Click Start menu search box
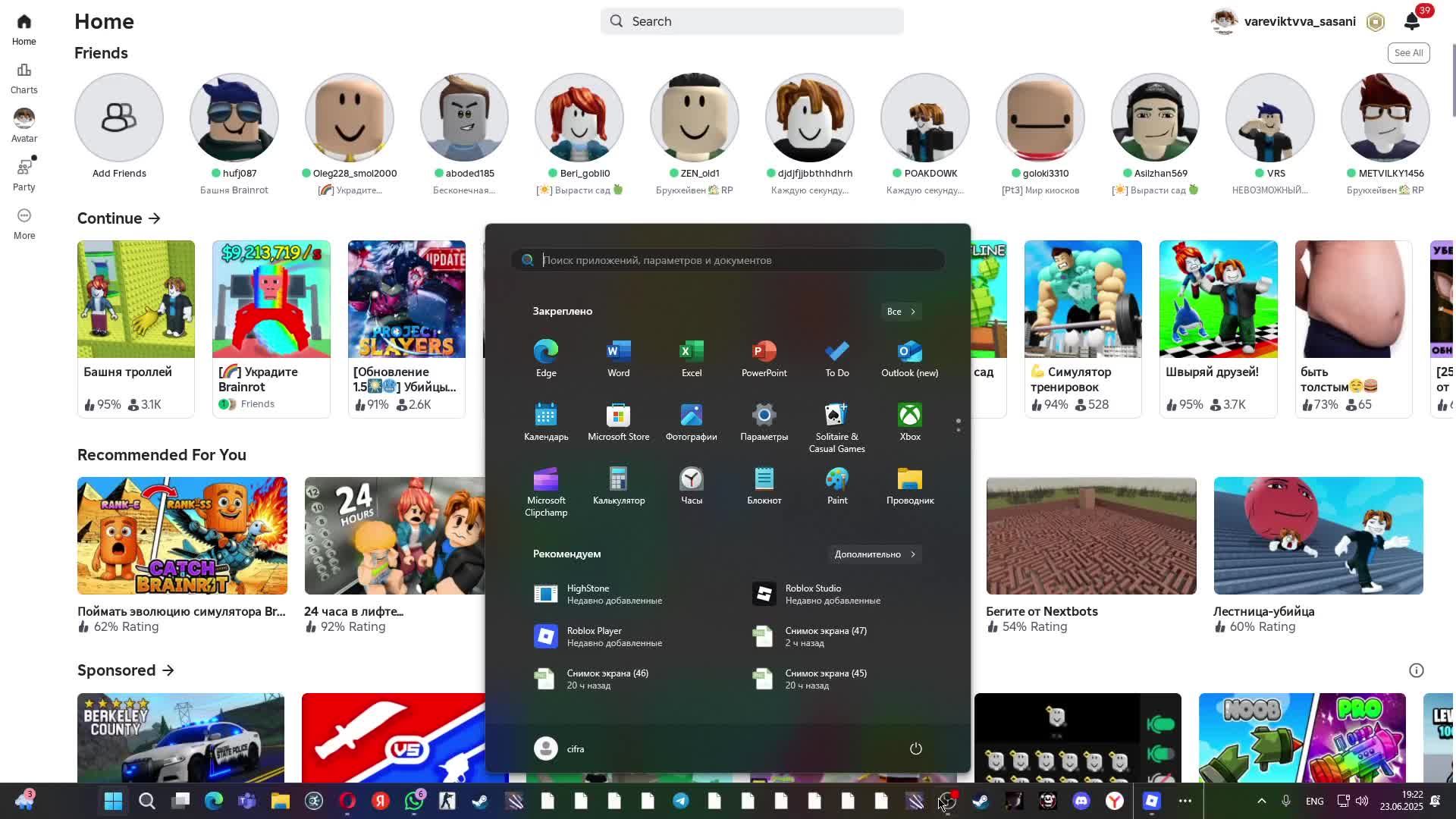1456x819 pixels. [728, 260]
